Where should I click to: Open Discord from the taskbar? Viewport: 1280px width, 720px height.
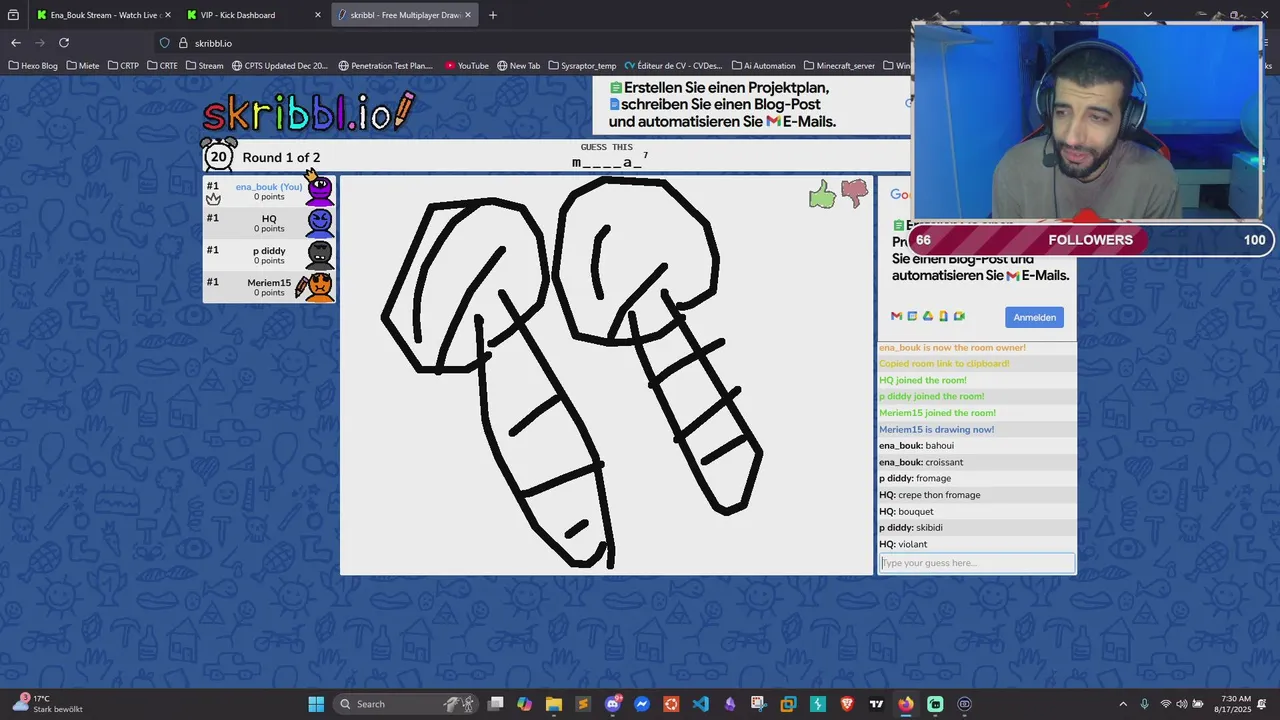tap(613, 704)
